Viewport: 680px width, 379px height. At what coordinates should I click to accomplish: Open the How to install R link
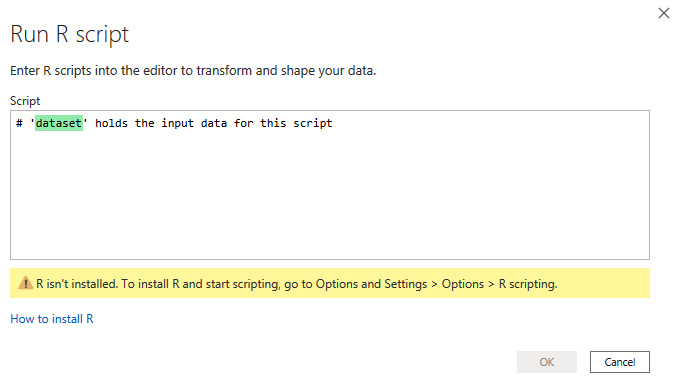(x=52, y=319)
